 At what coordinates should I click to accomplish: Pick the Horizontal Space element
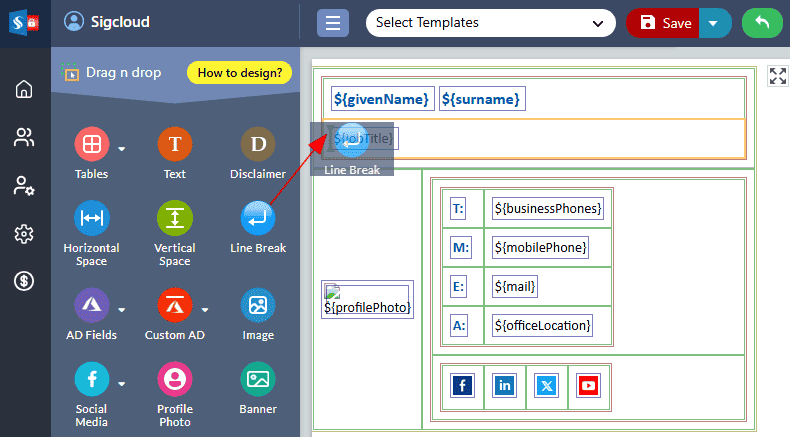(x=91, y=218)
